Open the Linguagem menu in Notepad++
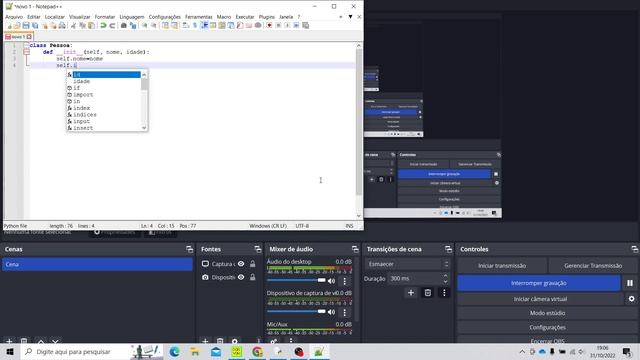Screen dimensions: 640x360 132,17
